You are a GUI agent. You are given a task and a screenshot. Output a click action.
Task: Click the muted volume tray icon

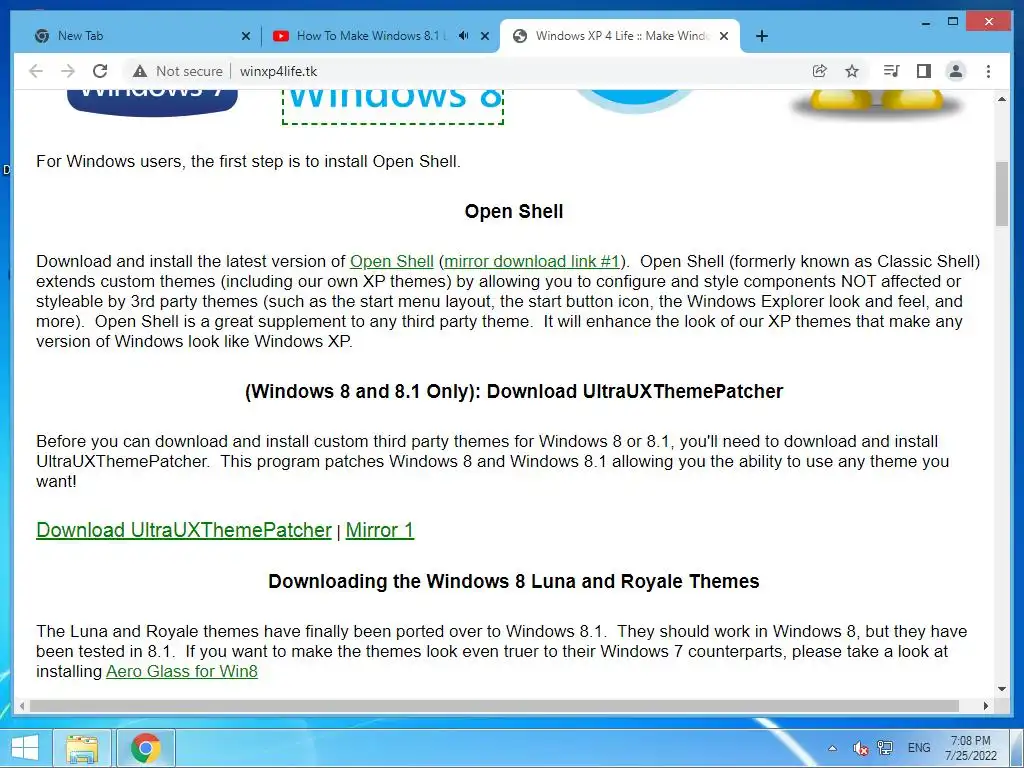coord(860,748)
